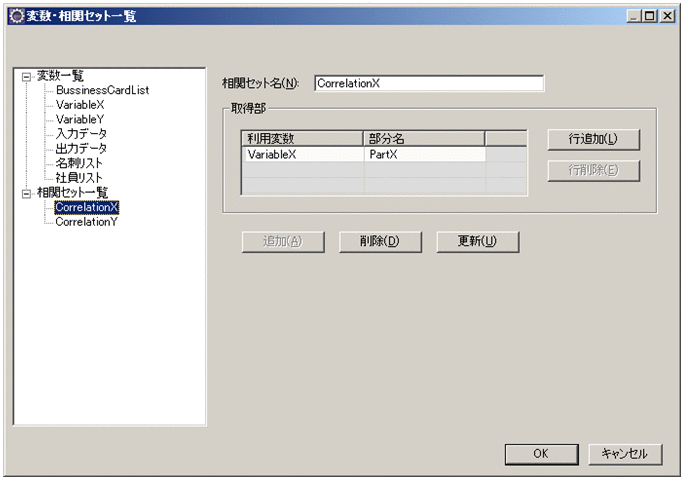Select 入力データ in the tree
The width and height of the screenshot is (685, 481).
81,134
